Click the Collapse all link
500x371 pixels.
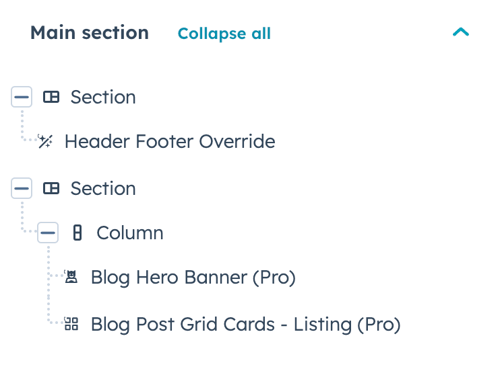click(224, 34)
